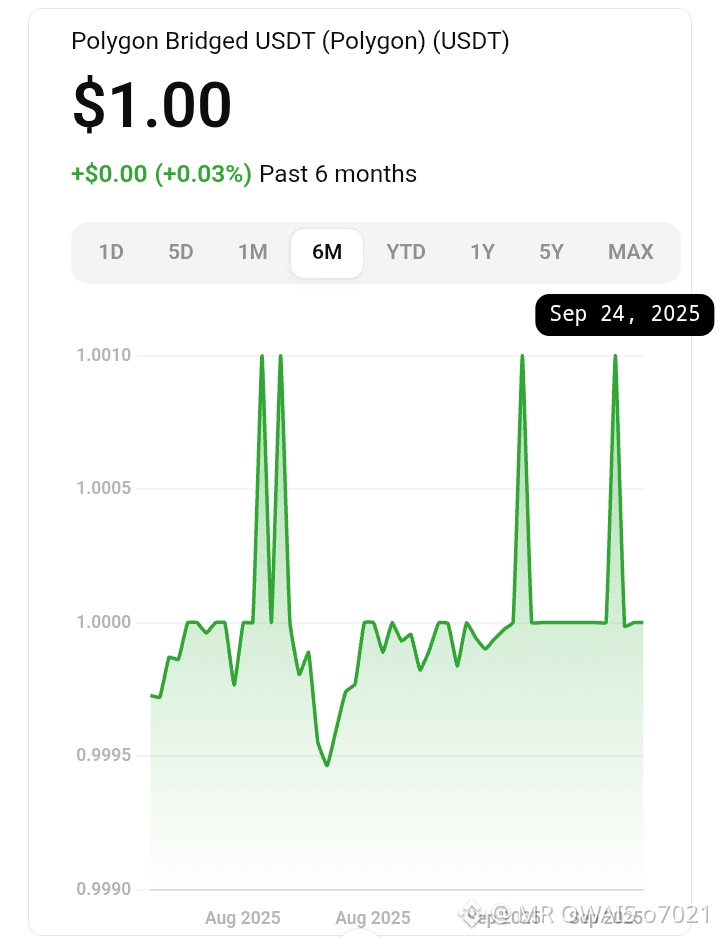Switch to the YTD view

point(406,252)
